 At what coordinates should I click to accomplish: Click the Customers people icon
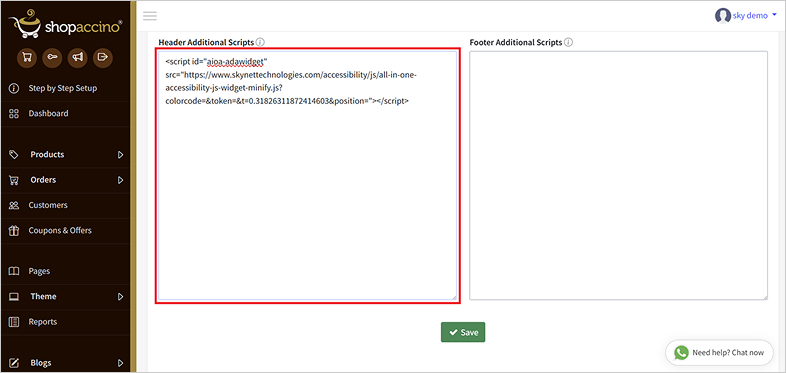click(x=14, y=205)
